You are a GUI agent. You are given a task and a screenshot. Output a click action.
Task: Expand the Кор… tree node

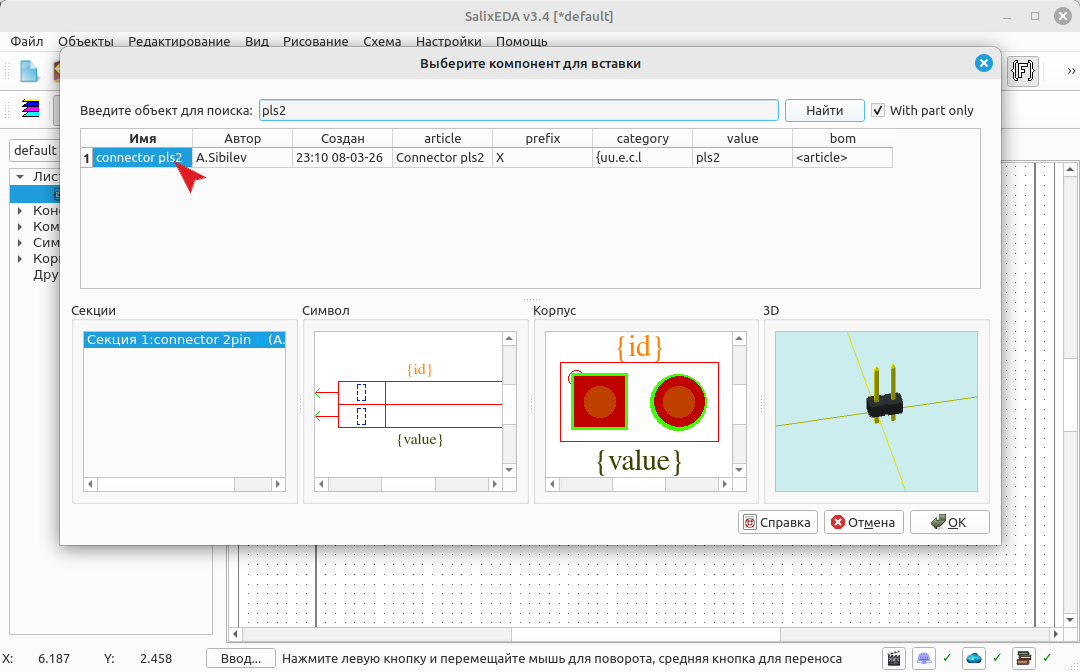point(20,259)
